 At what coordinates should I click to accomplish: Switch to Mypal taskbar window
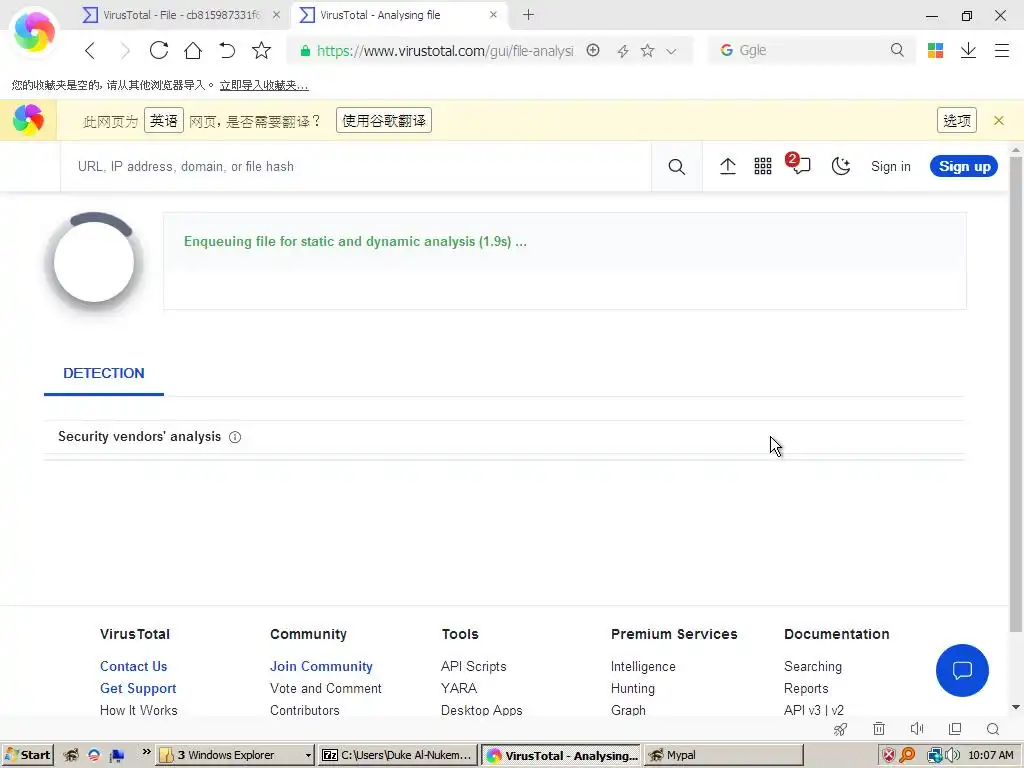point(724,755)
